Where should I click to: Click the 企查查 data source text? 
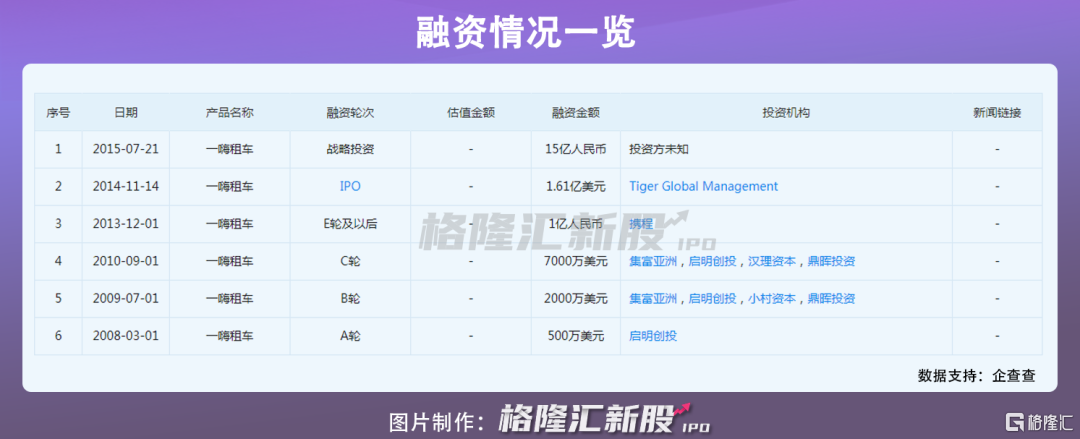click(1013, 376)
